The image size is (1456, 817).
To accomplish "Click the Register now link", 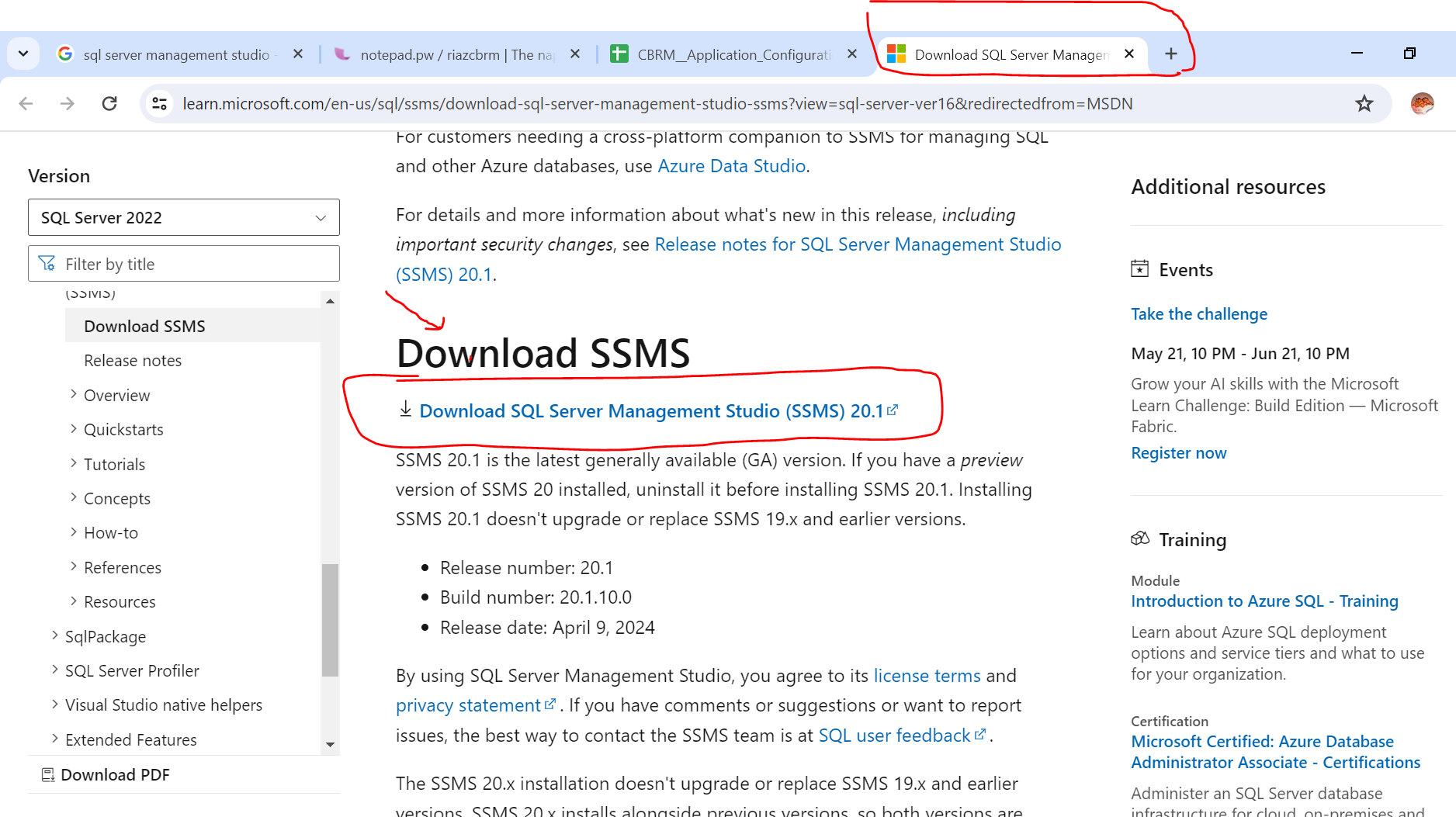I will pos(1178,453).
